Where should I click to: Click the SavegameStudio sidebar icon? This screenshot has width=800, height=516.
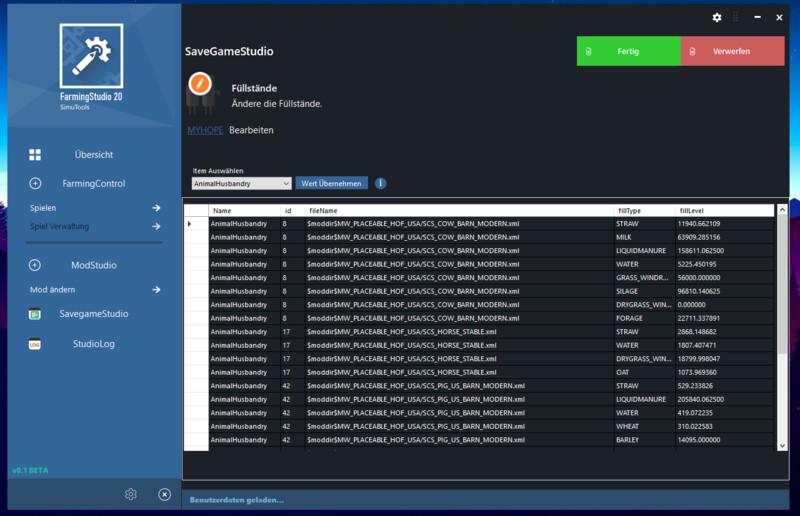[x=35, y=314]
